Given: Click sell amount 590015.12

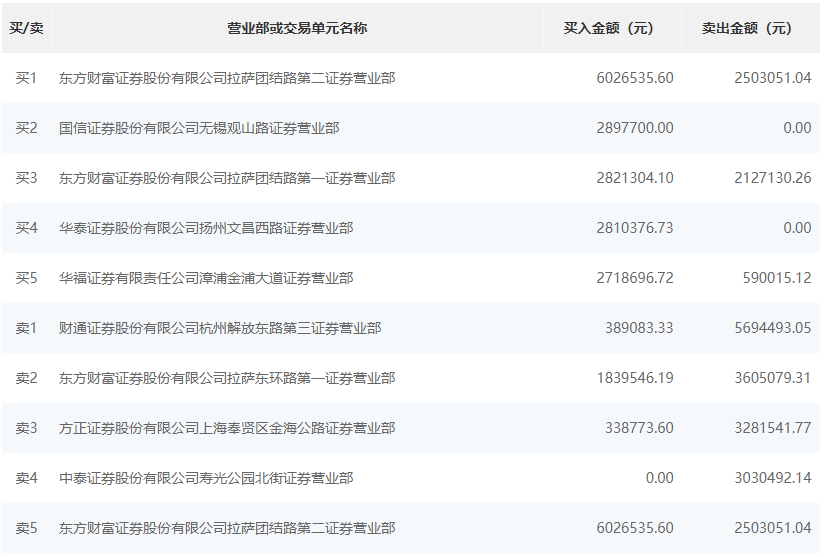Looking at the screenshot, I should coord(777,278).
